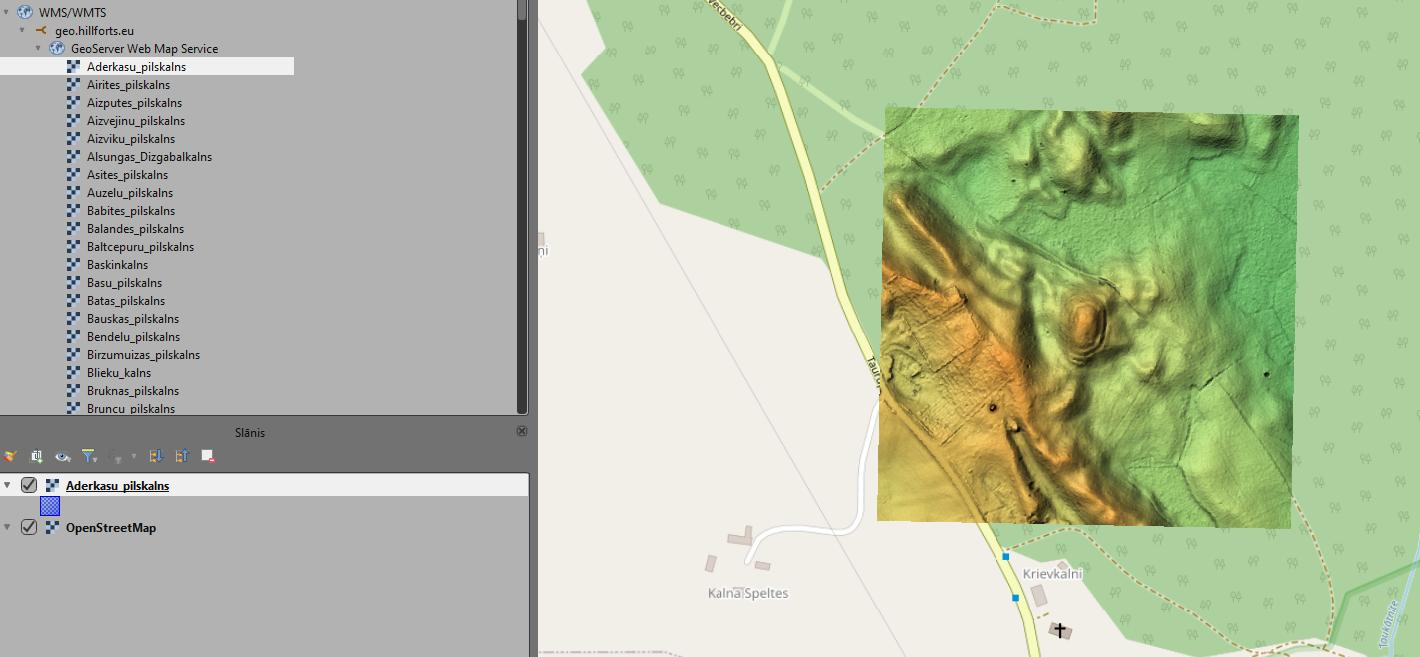Select Alsungas_Dizgabalkalns layer entry

pyautogui.click(x=149, y=157)
